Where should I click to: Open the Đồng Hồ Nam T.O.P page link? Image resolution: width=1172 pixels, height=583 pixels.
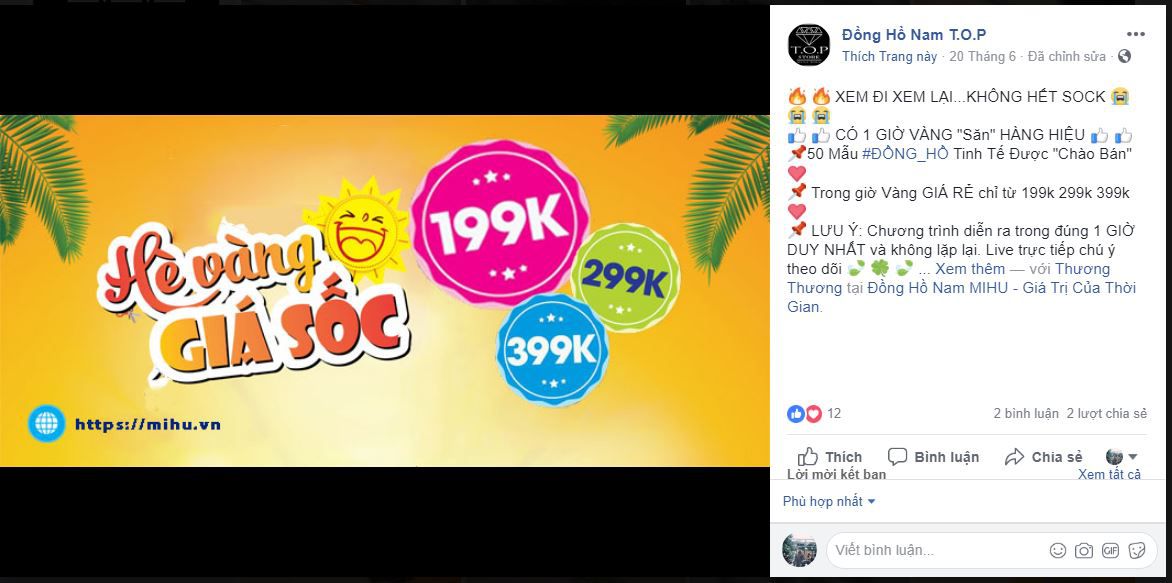click(913, 34)
